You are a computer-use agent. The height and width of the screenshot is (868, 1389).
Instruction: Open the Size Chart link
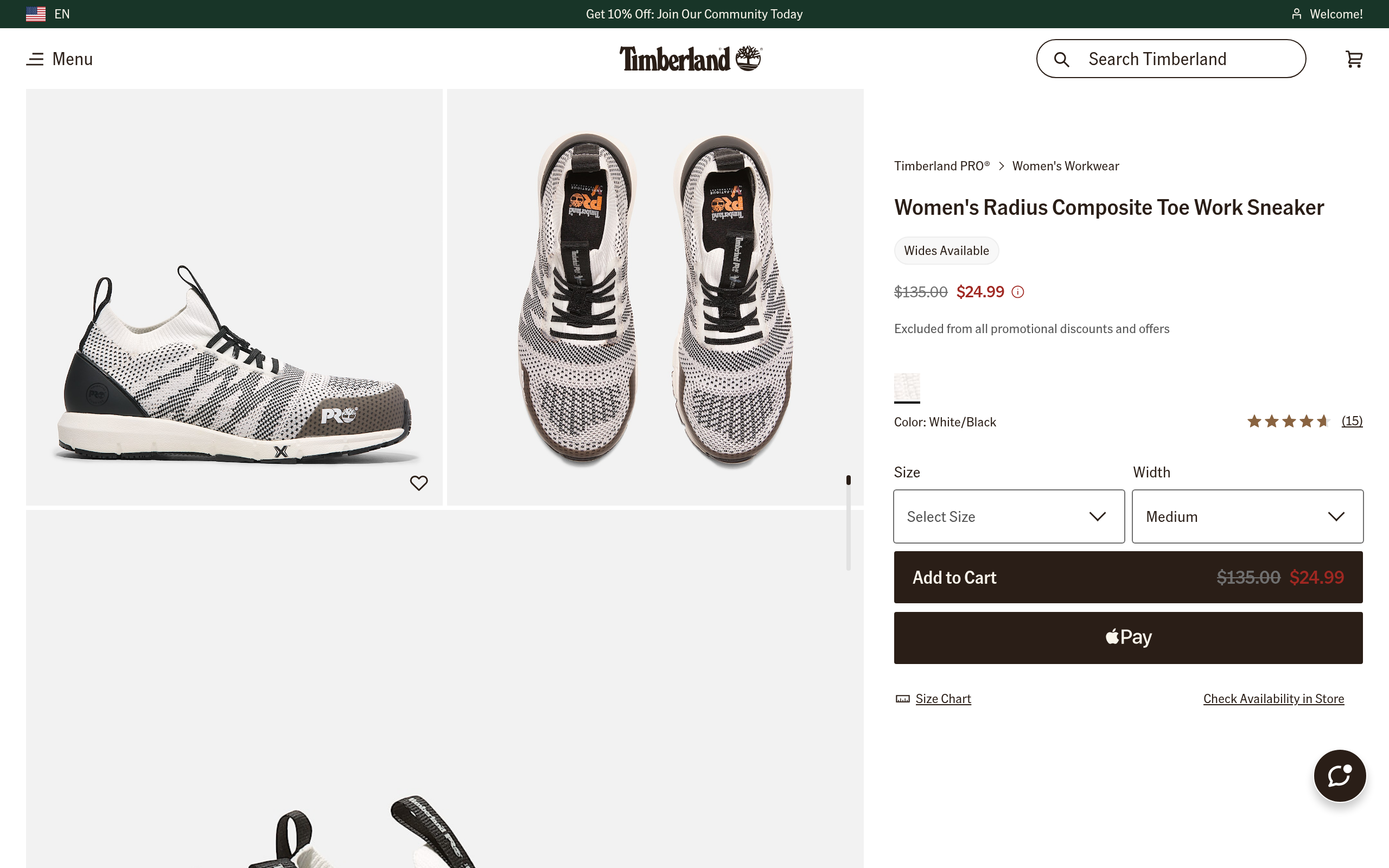pos(943,699)
